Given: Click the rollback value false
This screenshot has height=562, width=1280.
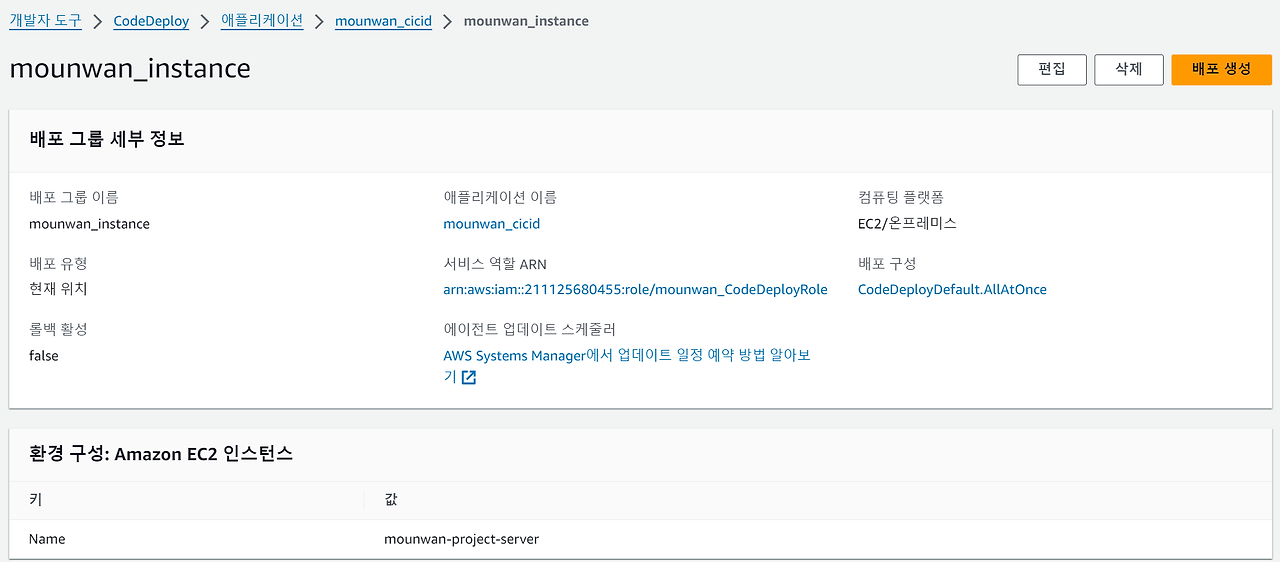Looking at the screenshot, I should (44, 355).
